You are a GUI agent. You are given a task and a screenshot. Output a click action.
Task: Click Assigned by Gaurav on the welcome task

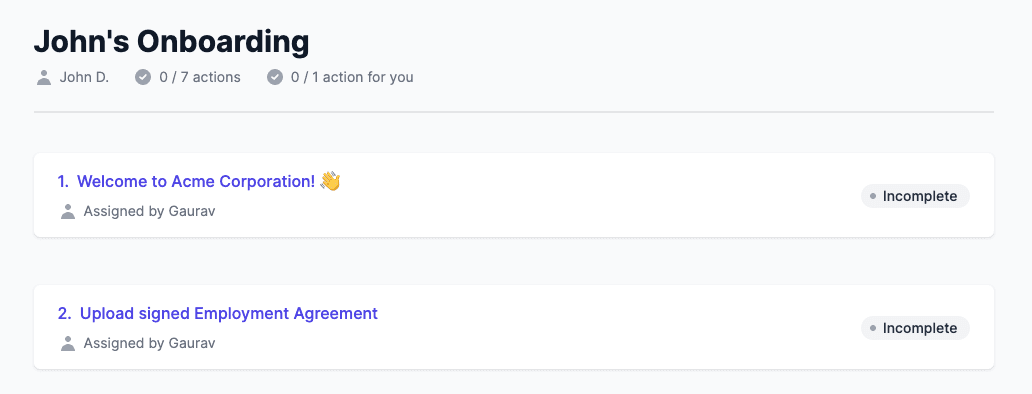click(x=149, y=212)
